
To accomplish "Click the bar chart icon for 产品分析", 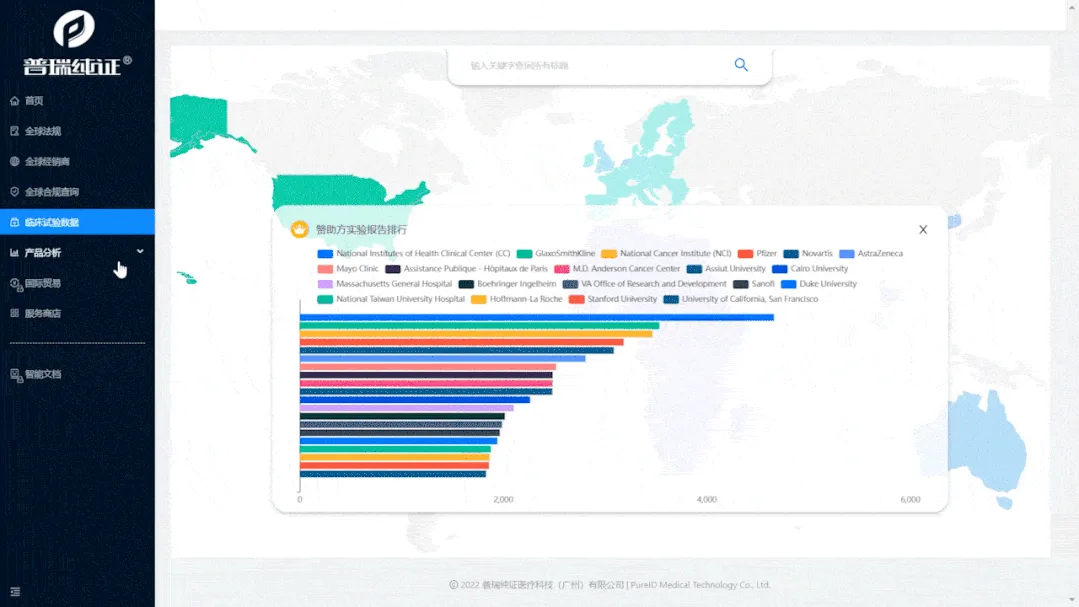I will (x=14, y=253).
